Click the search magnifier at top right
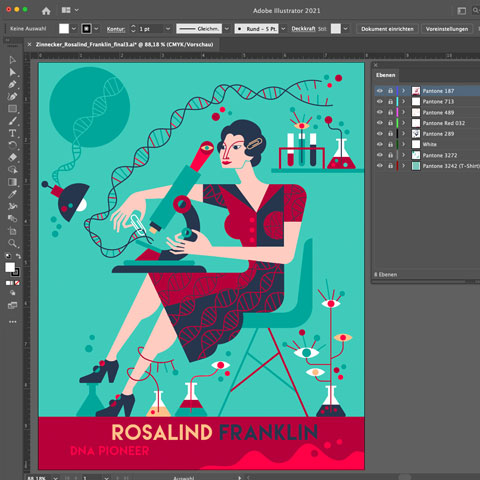The height and width of the screenshot is (480, 480). pyautogui.click(x=476, y=11)
